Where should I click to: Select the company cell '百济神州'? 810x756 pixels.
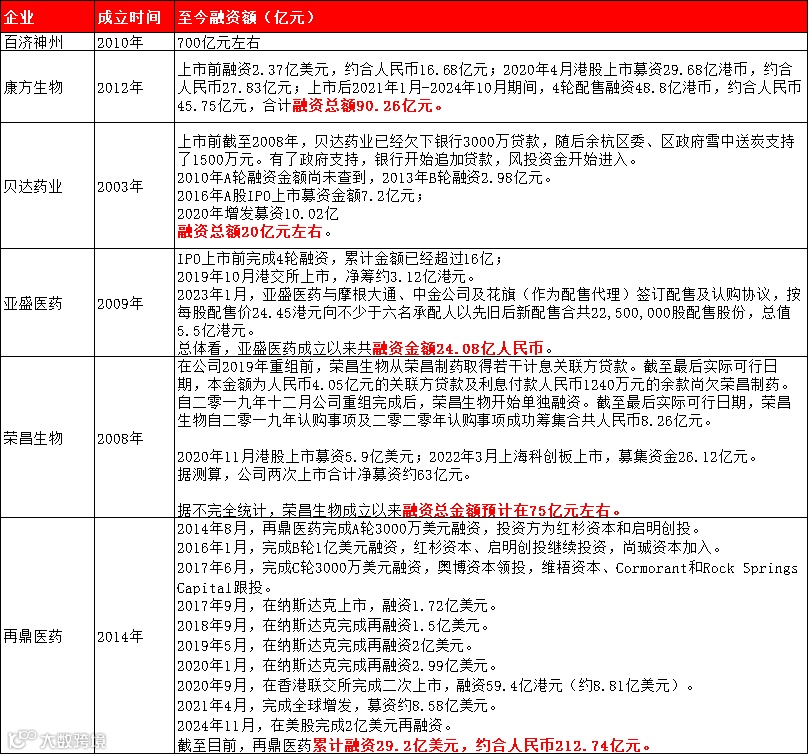coord(48,42)
